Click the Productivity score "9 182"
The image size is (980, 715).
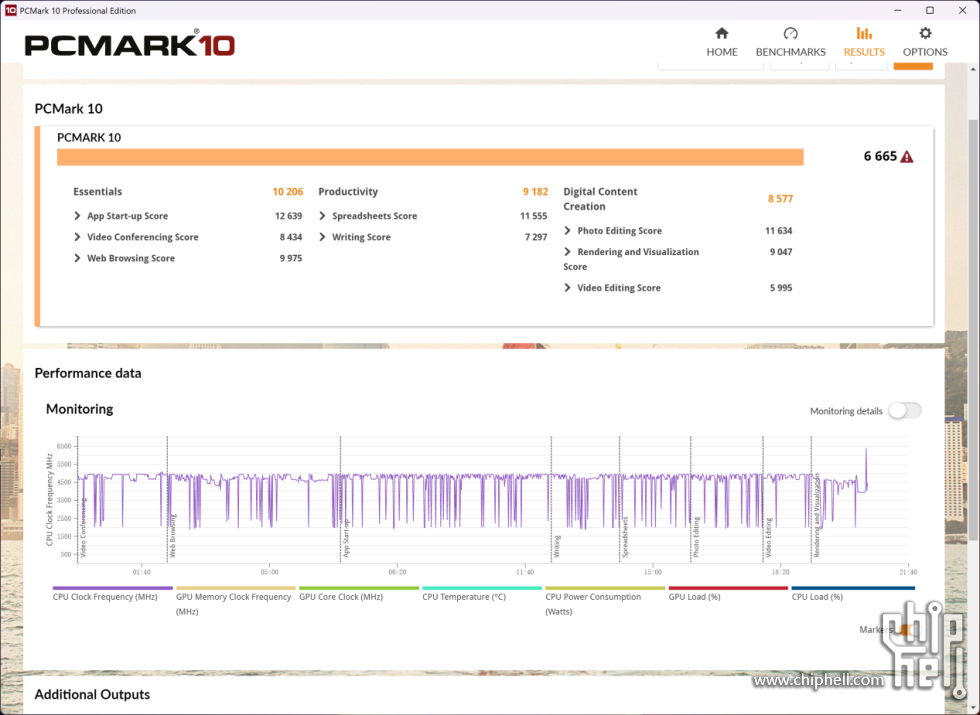click(x=536, y=192)
